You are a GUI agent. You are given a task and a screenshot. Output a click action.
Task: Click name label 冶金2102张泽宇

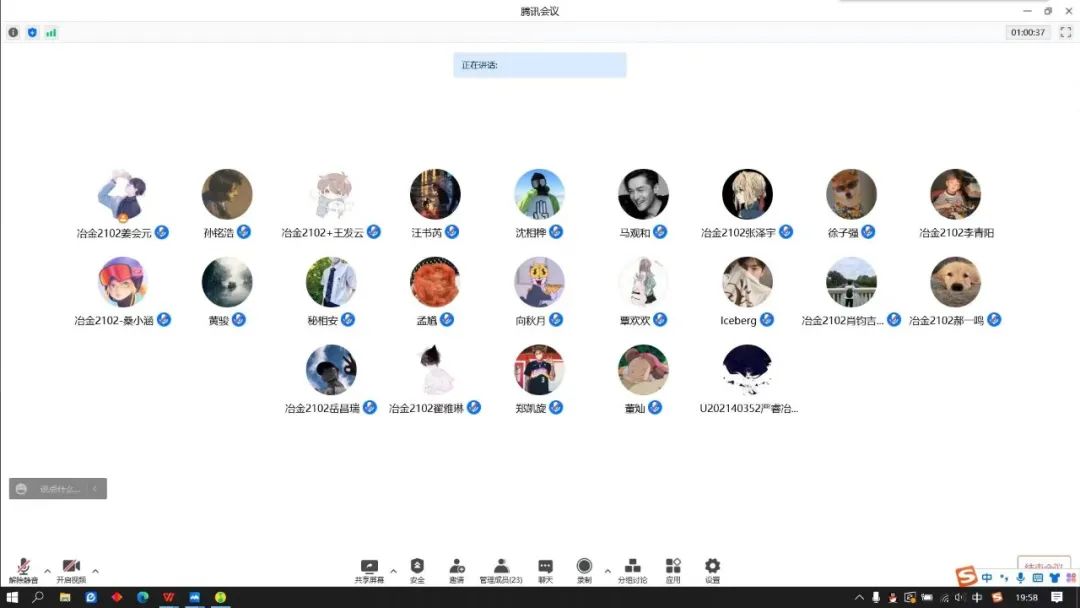(x=738, y=233)
